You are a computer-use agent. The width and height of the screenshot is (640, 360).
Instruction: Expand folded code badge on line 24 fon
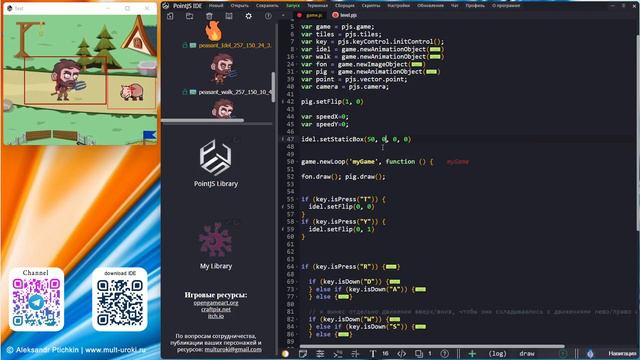click(x=417, y=64)
